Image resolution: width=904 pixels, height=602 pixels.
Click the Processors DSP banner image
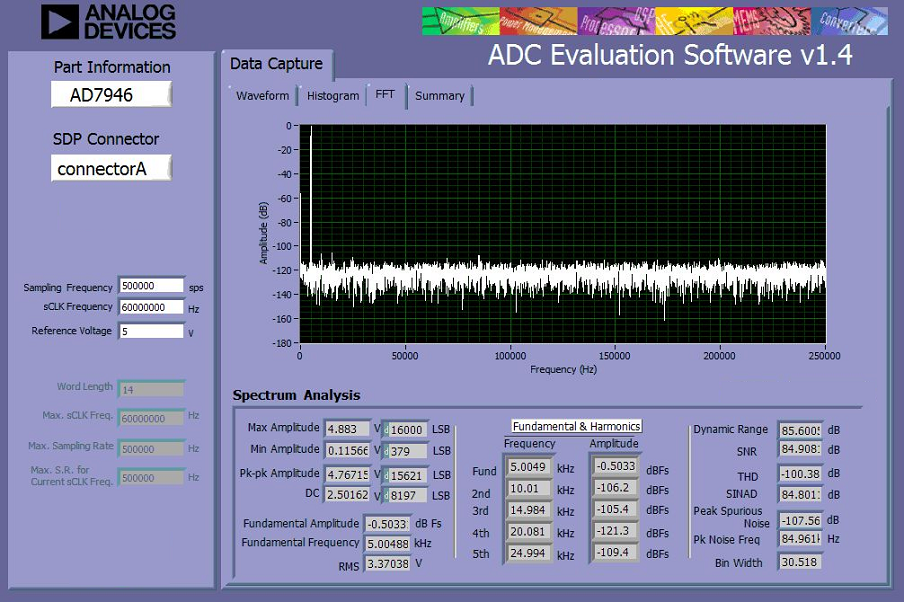tap(616, 21)
